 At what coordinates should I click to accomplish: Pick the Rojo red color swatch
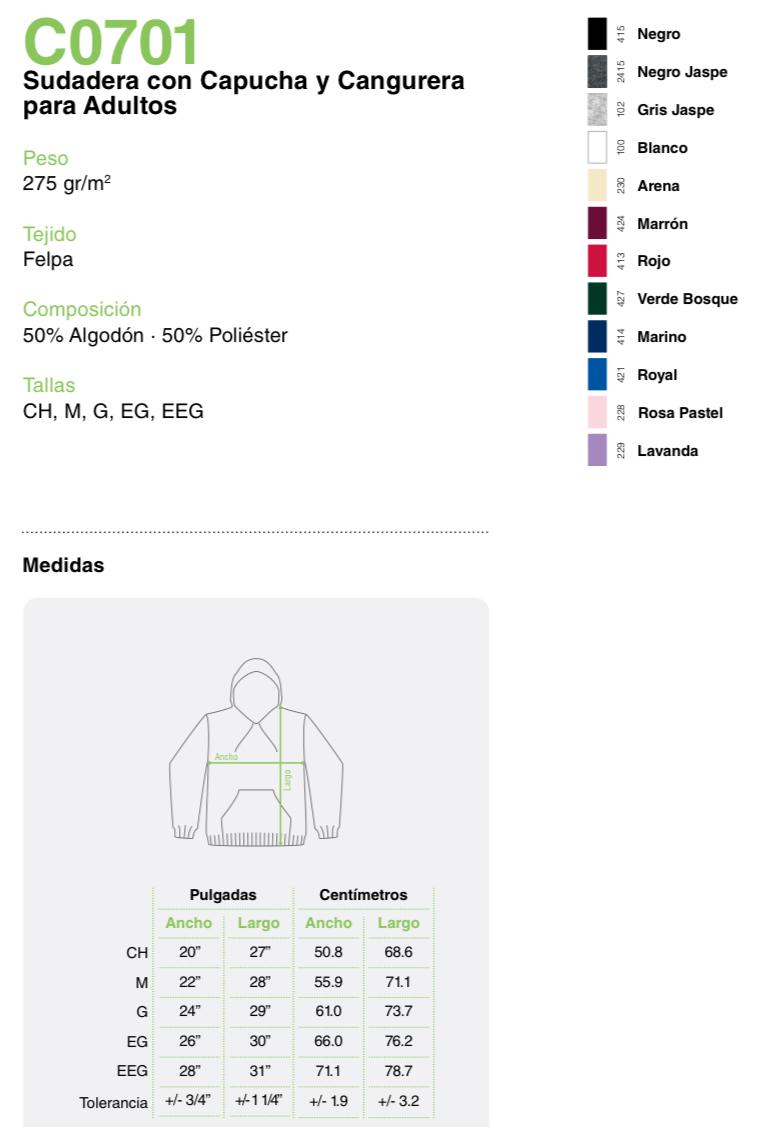[x=597, y=261]
